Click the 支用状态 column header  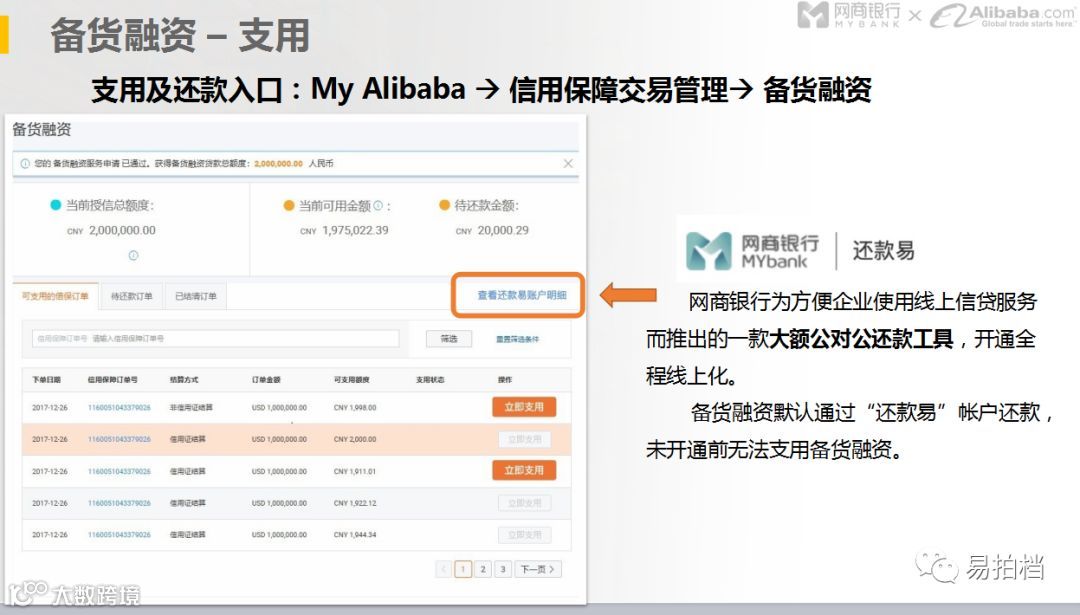click(430, 380)
